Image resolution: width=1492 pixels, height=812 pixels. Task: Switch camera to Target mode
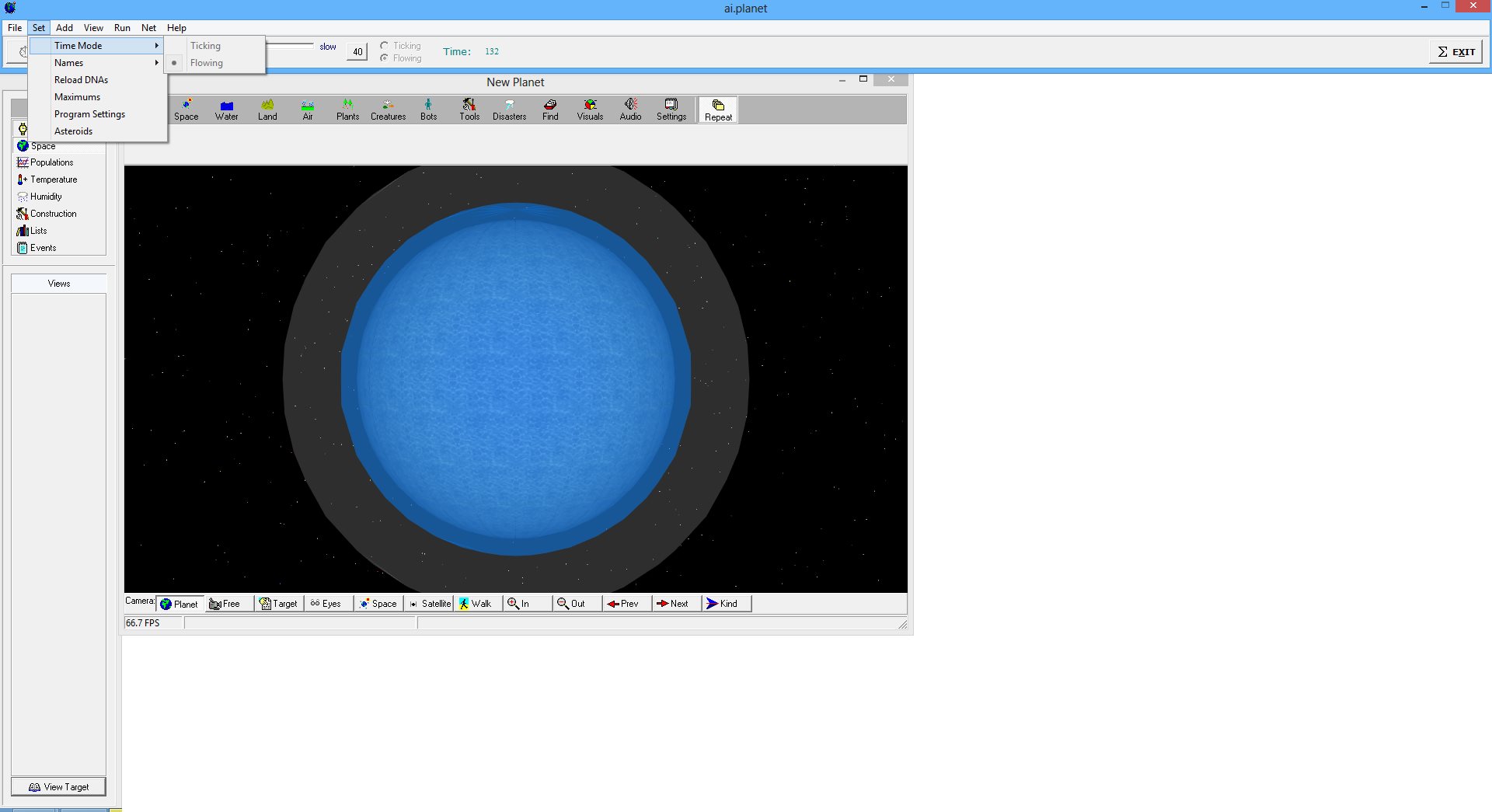pos(278,604)
